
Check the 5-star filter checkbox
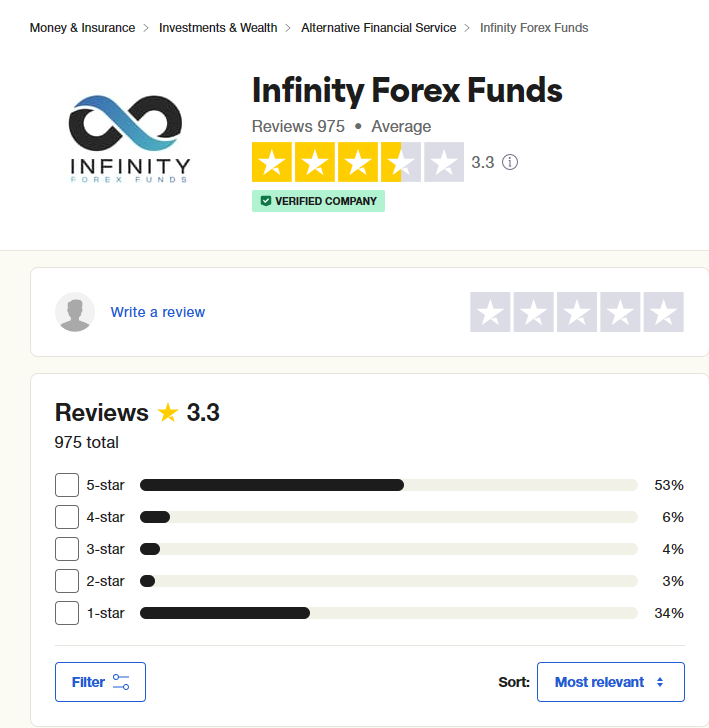[67, 485]
